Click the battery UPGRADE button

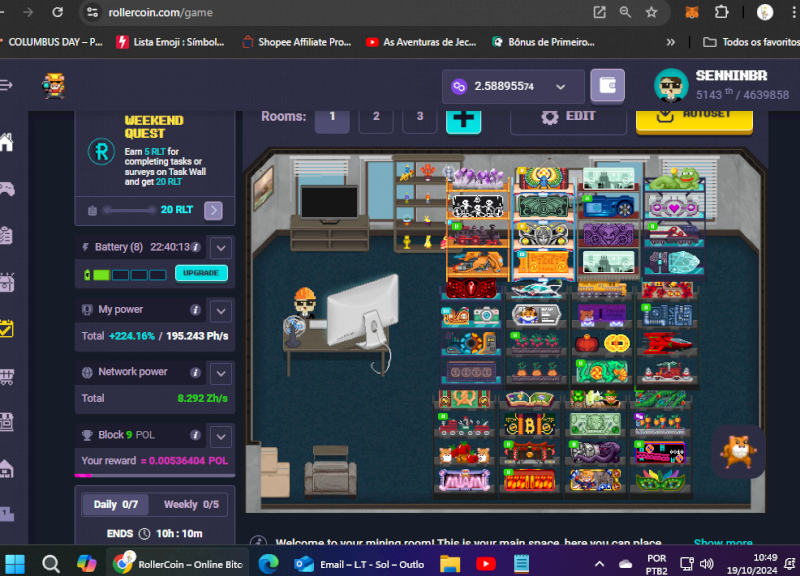pyautogui.click(x=201, y=273)
